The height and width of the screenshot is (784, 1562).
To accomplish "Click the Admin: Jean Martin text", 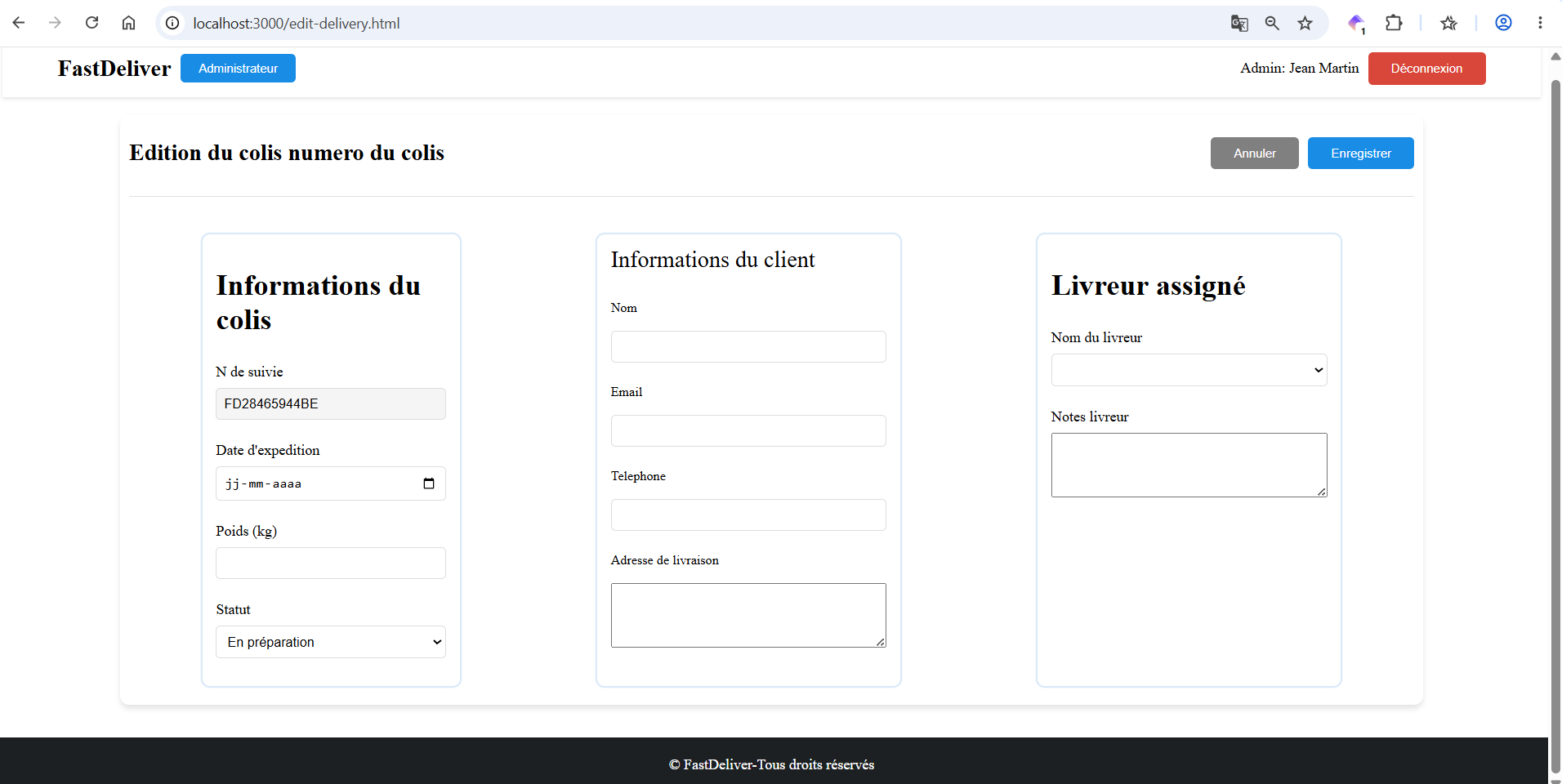I will [x=1299, y=69].
